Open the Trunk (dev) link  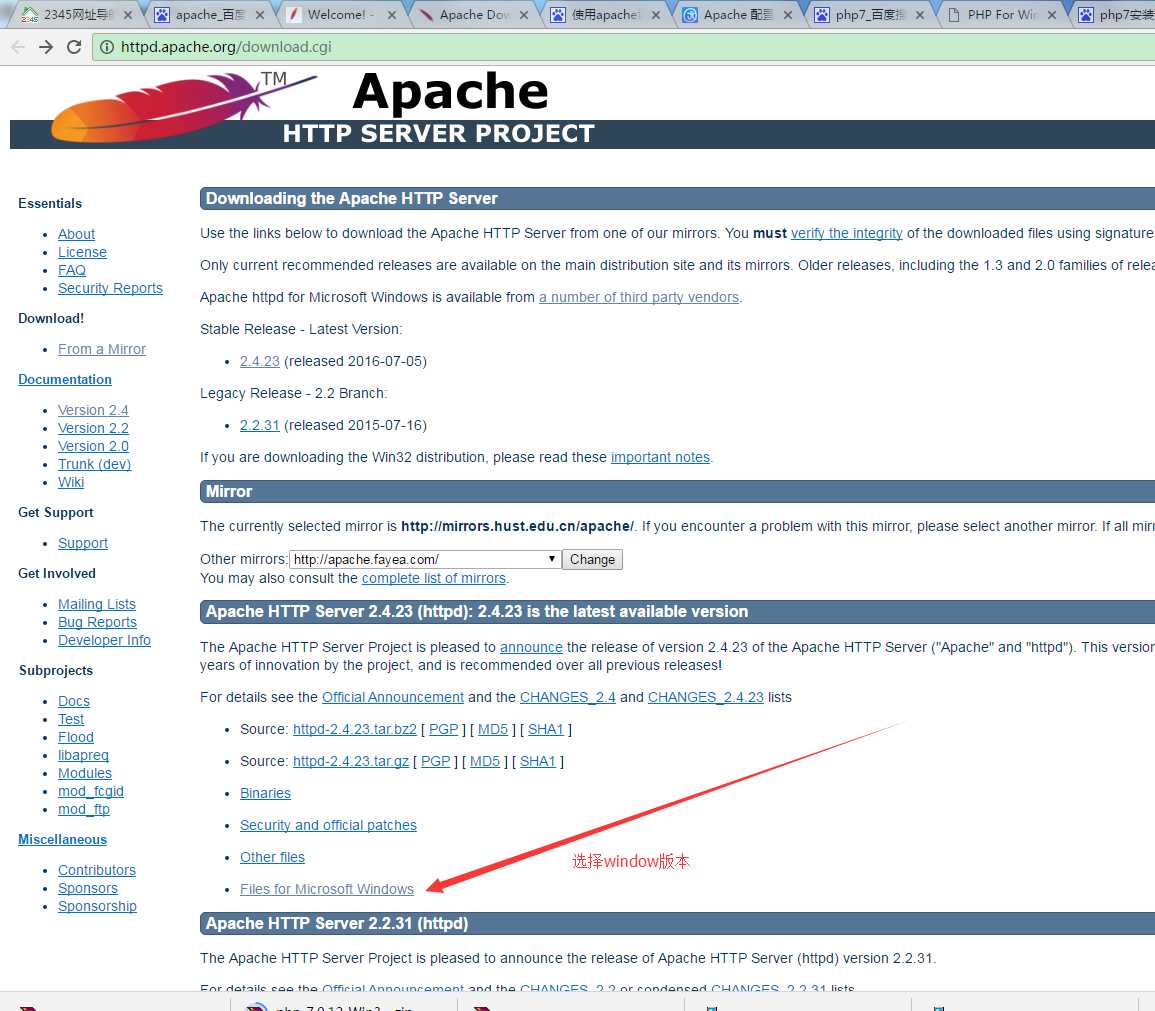(94, 464)
